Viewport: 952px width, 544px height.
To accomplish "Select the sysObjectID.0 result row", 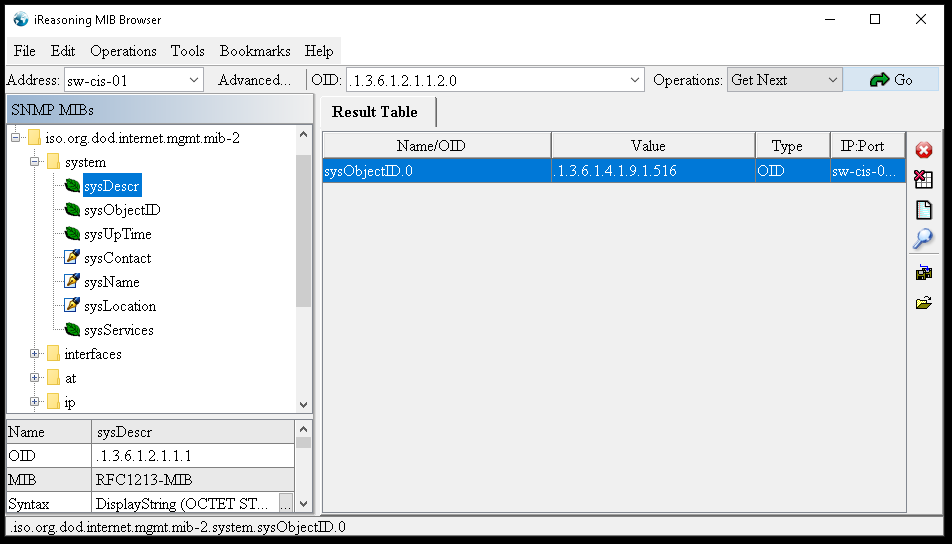I will click(436, 171).
